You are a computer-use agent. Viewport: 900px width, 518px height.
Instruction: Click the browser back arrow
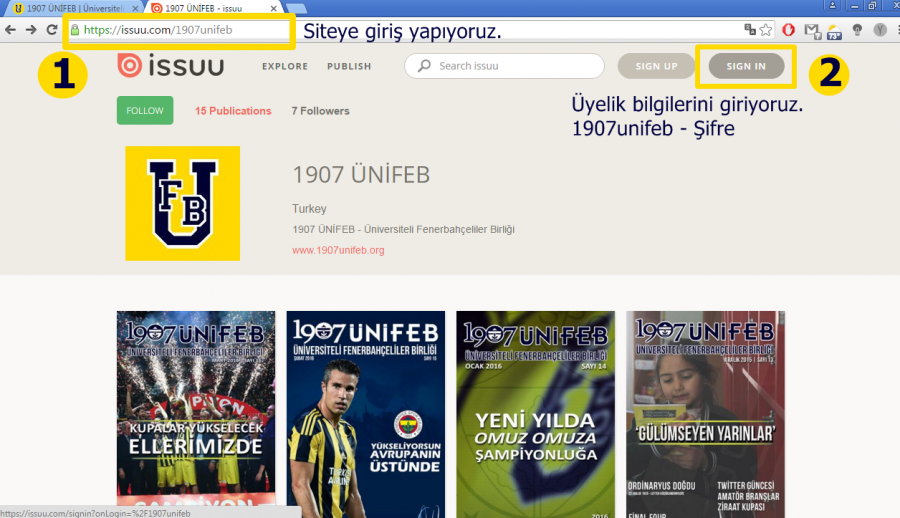10,30
